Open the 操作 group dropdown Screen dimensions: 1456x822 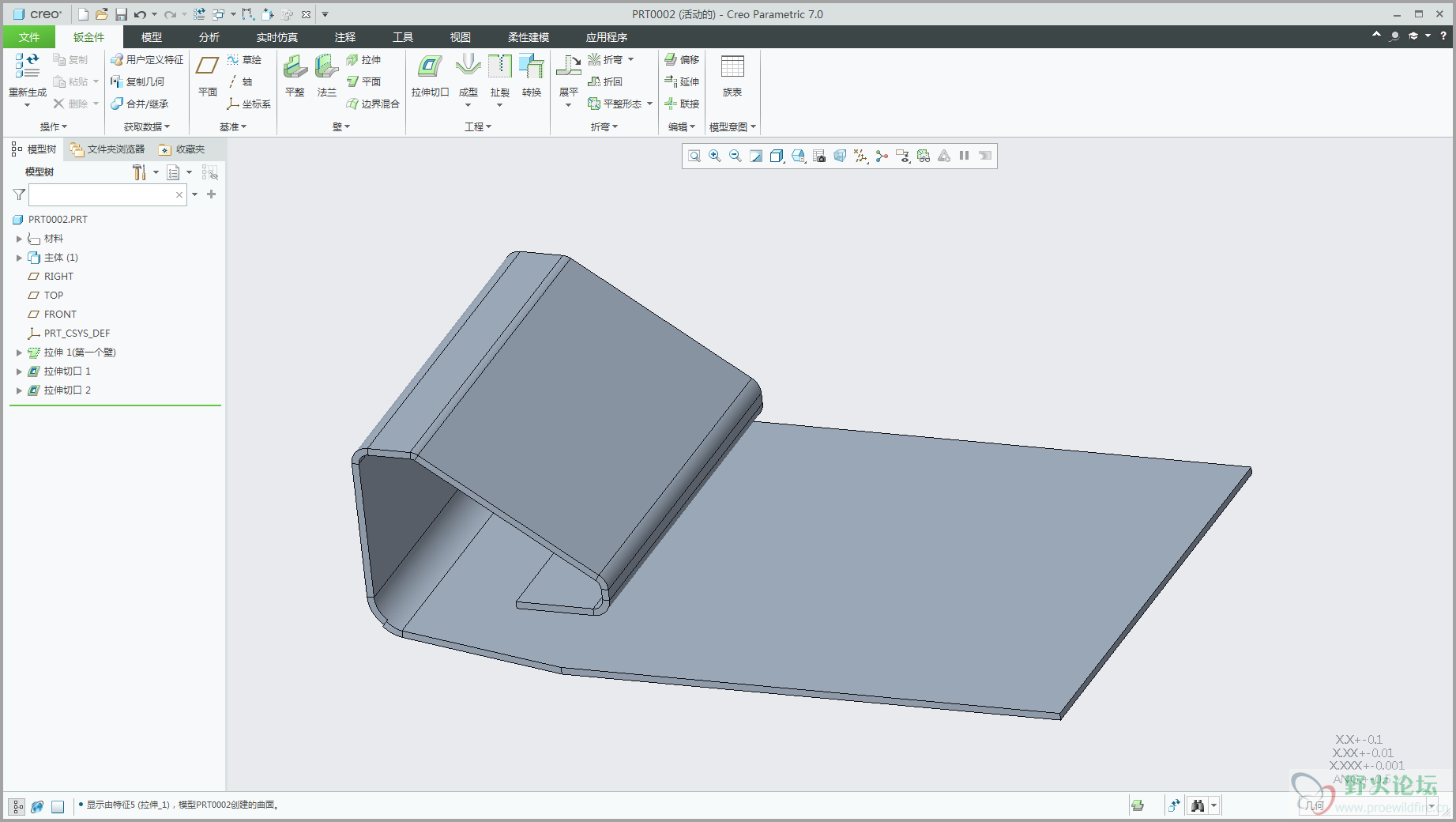(54, 126)
